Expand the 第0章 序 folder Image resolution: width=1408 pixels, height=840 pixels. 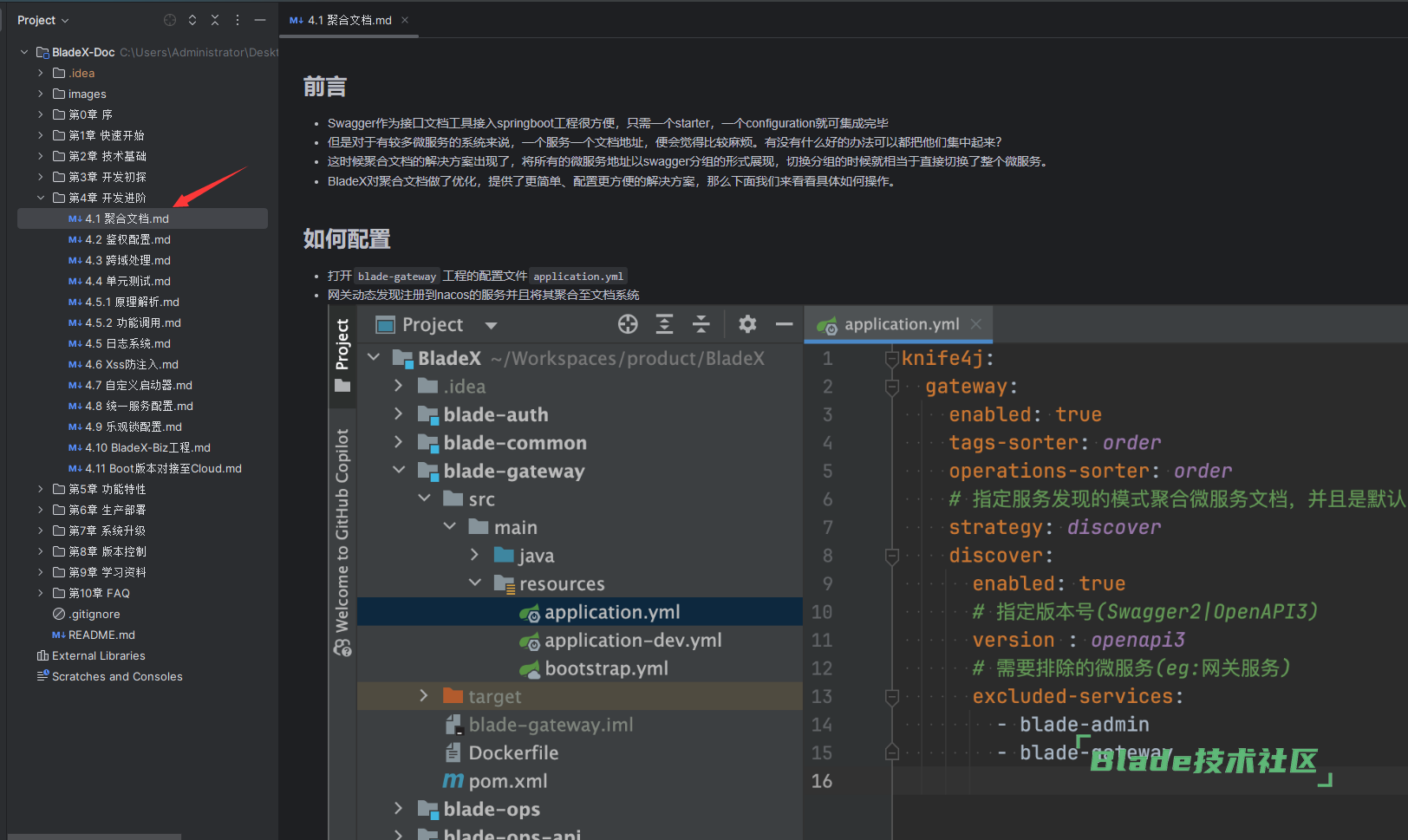click(40, 114)
